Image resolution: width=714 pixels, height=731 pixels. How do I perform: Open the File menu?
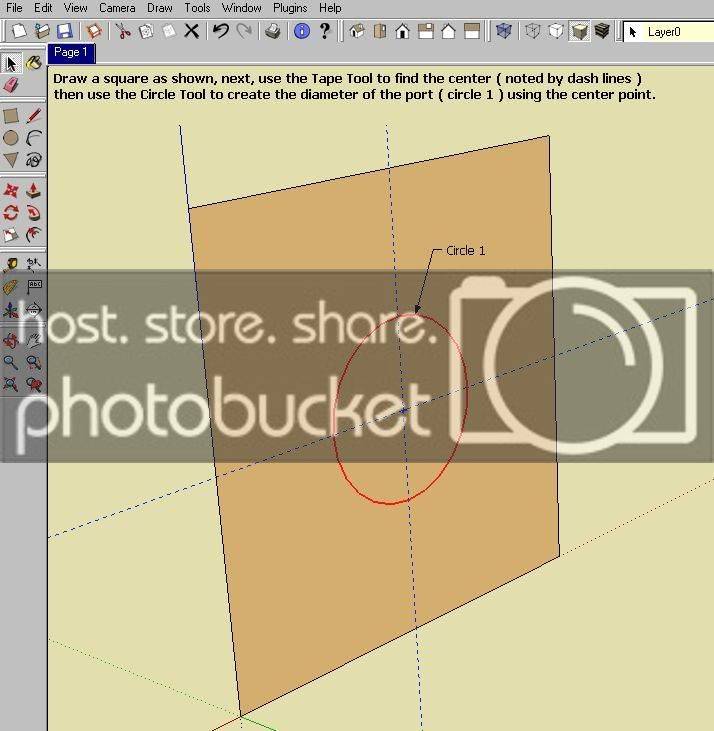tap(14, 8)
